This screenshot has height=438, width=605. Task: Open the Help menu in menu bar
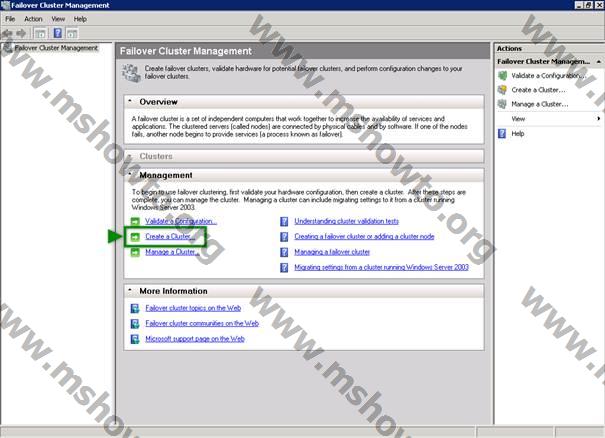[80, 19]
